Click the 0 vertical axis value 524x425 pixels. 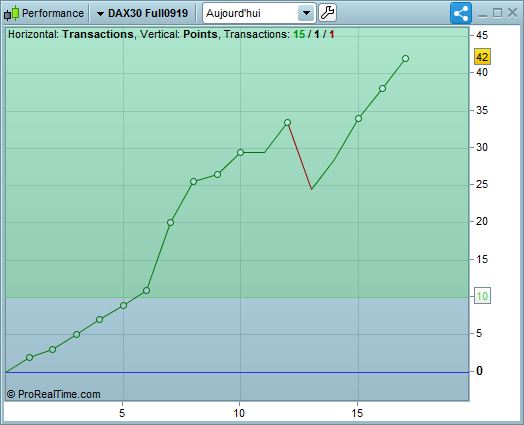(479, 371)
